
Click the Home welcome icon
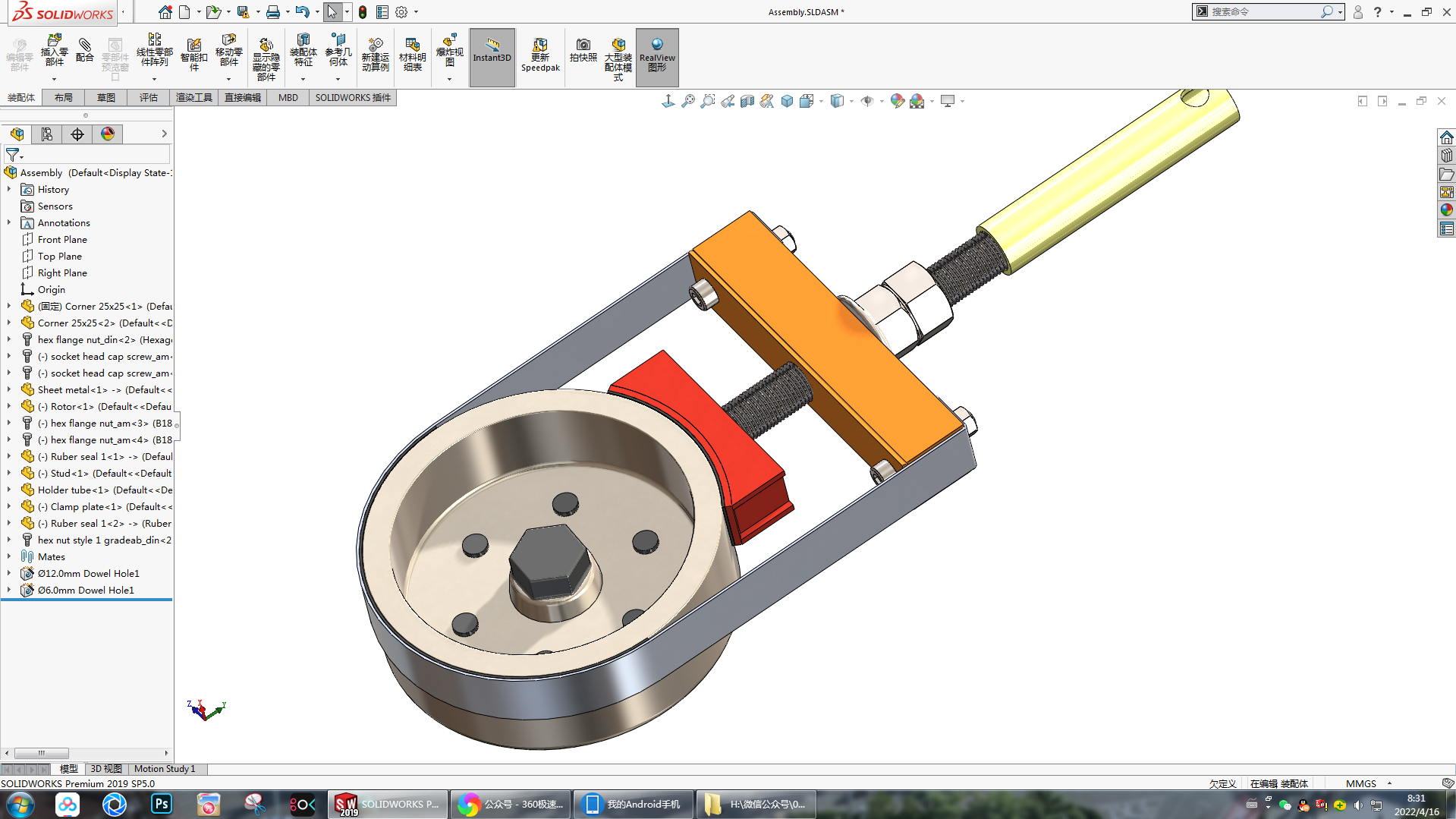pyautogui.click(x=165, y=12)
